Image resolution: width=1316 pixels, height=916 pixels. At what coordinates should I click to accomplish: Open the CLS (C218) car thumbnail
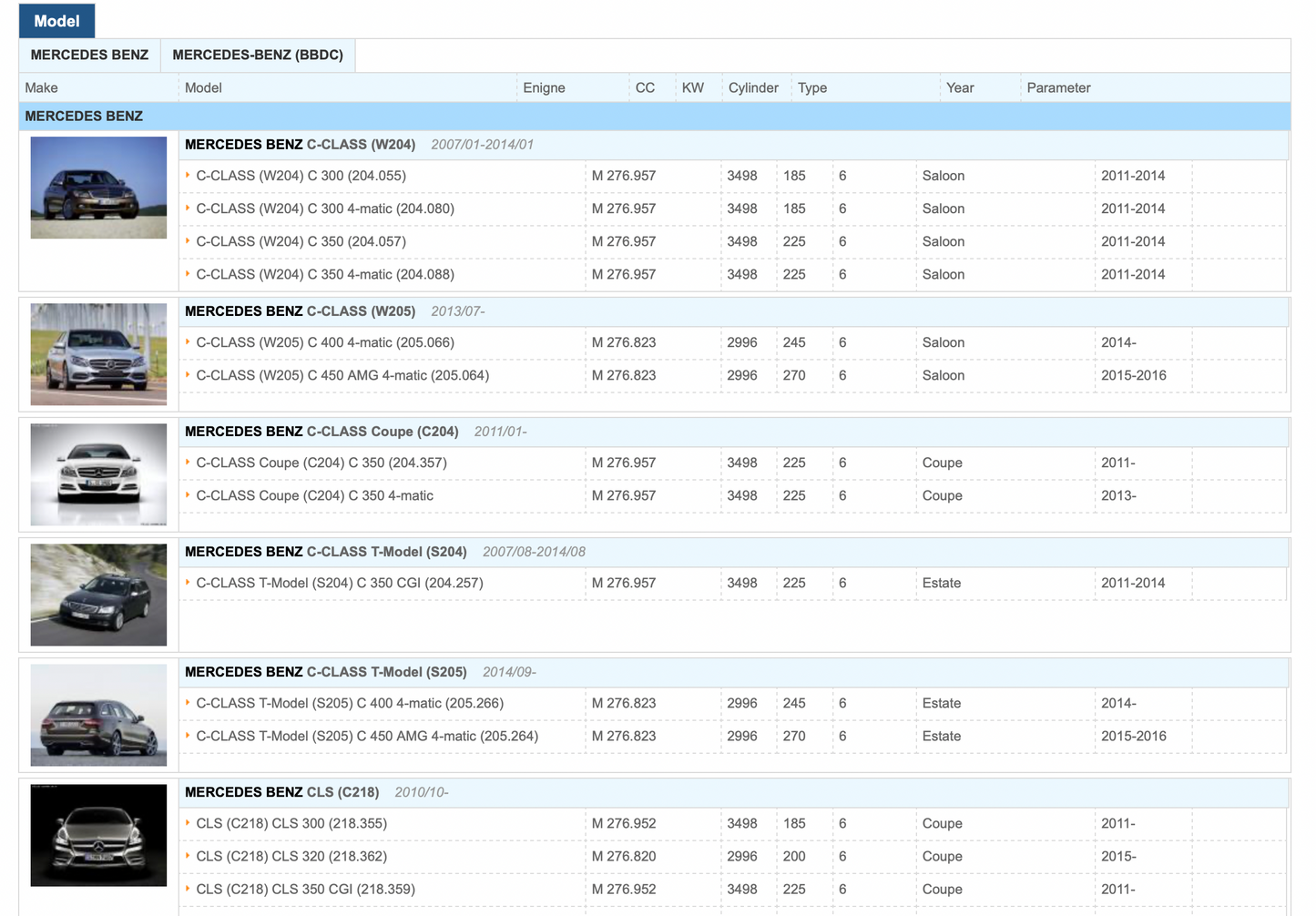pos(98,835)
